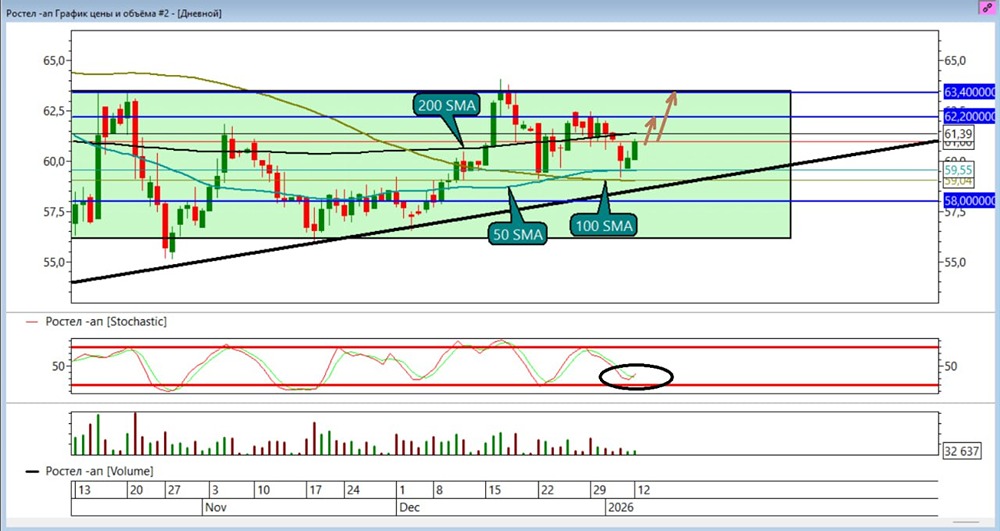The width and height of the screenshot is (1000, 531).
Task: Click the 50 label left of Stochastic panel
Action: (59, 366)
